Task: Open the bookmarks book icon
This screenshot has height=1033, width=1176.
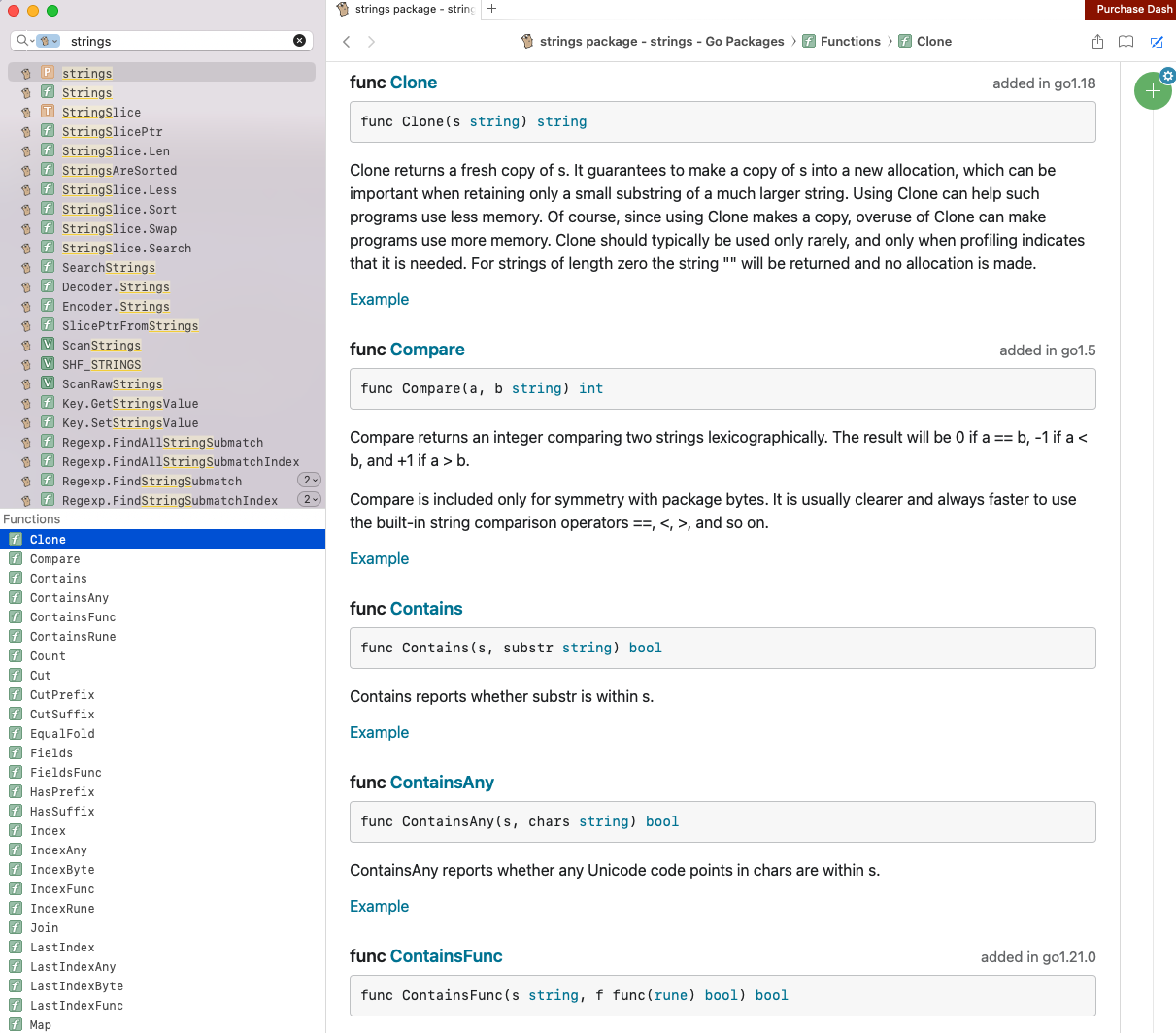Action: [1126, 42]
